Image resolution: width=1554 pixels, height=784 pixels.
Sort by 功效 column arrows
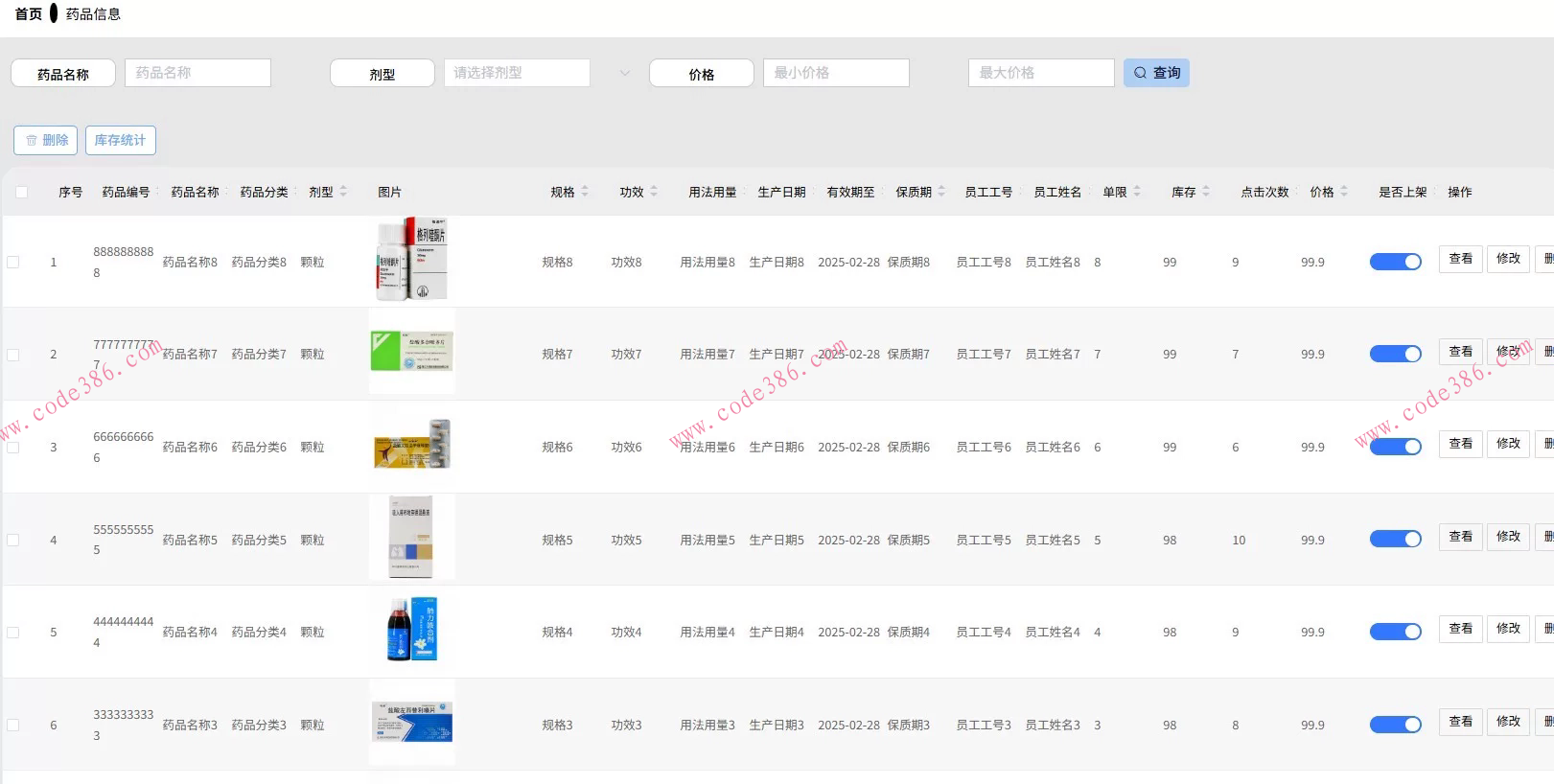[x=654, y=192]
